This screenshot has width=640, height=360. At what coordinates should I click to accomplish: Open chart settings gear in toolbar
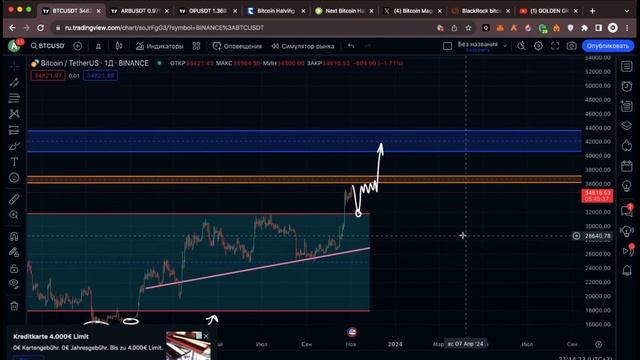click(x=538, y=46)
